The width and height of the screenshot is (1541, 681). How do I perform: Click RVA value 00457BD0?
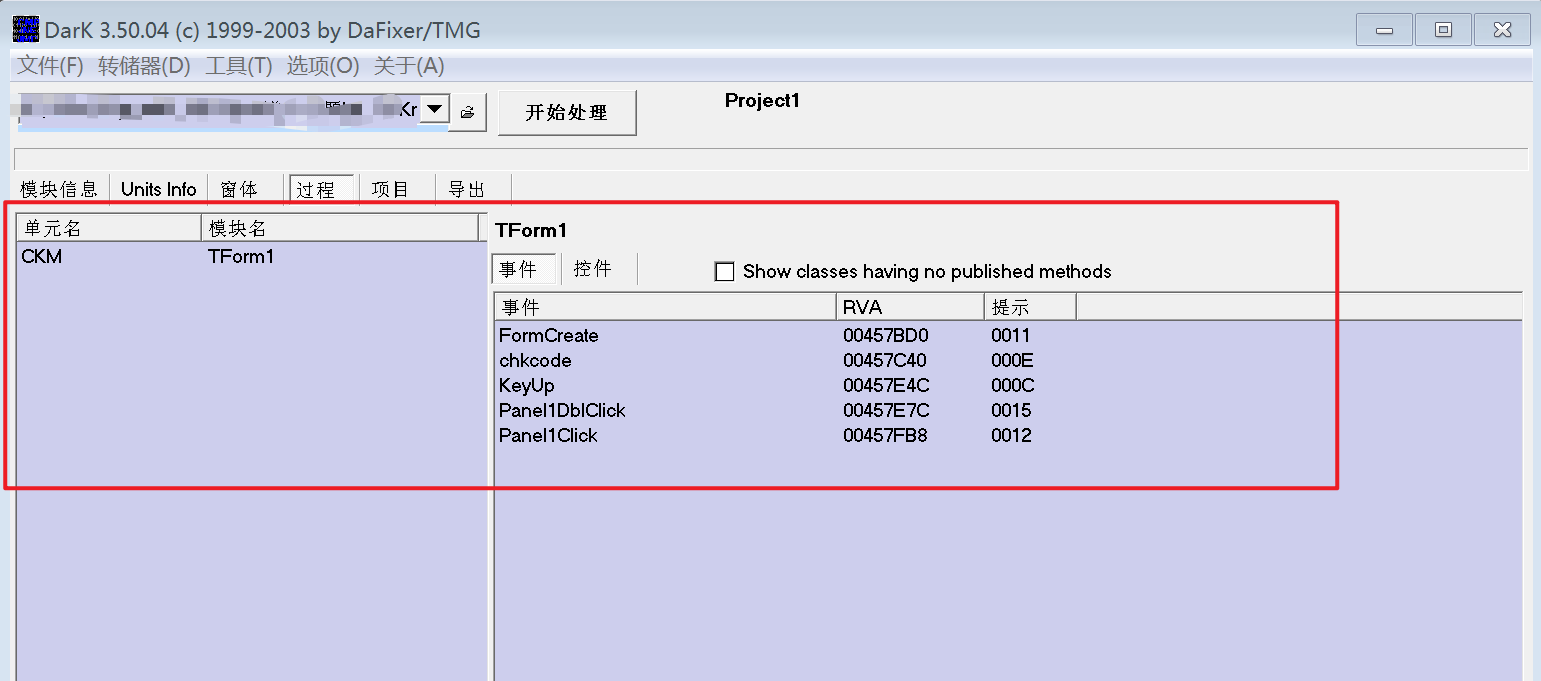click(x=885, y=335)
